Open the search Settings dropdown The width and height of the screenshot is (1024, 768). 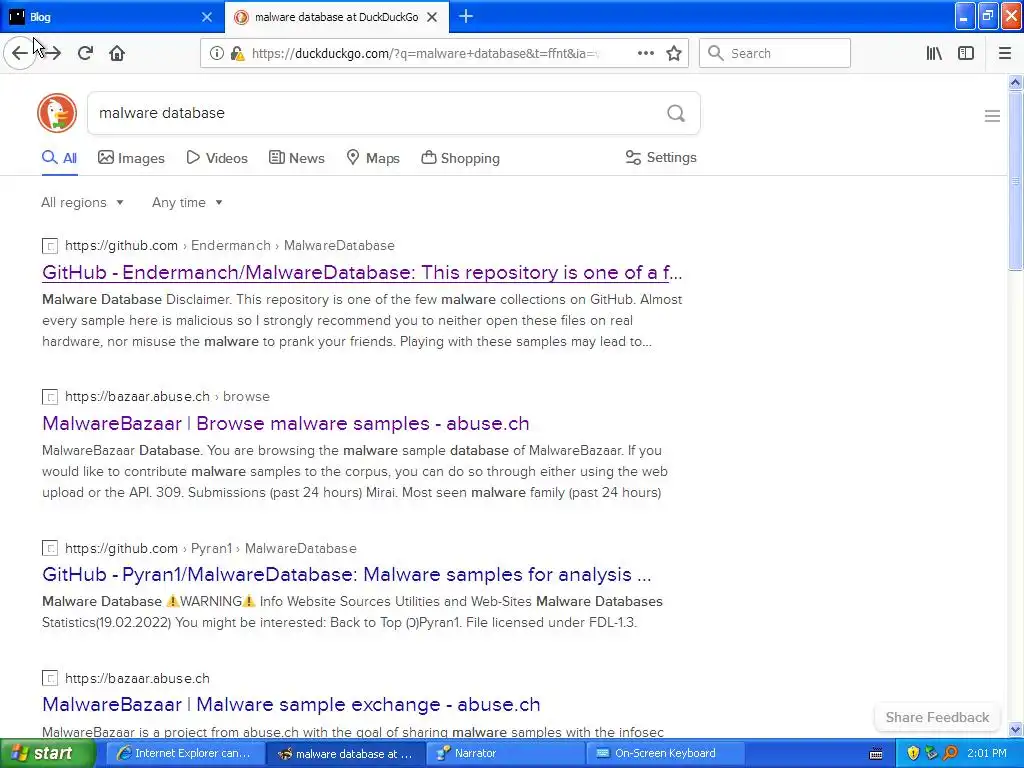click(x=661, y=157)
